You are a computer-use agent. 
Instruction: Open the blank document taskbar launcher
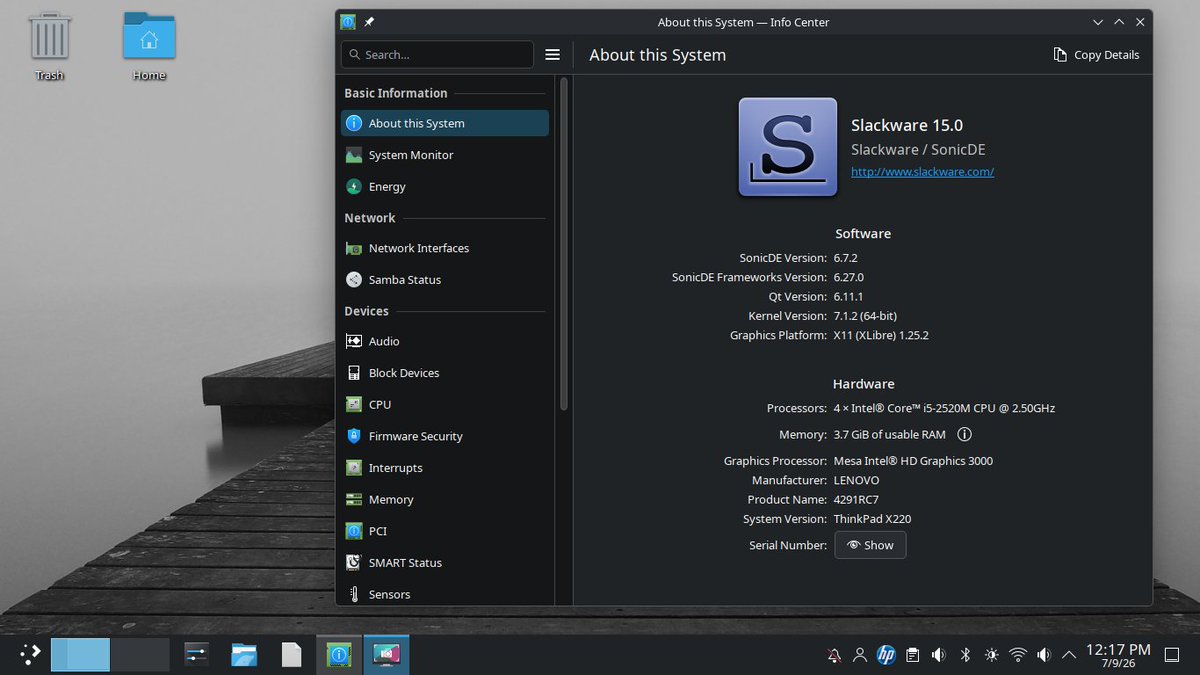pos(291,655)
